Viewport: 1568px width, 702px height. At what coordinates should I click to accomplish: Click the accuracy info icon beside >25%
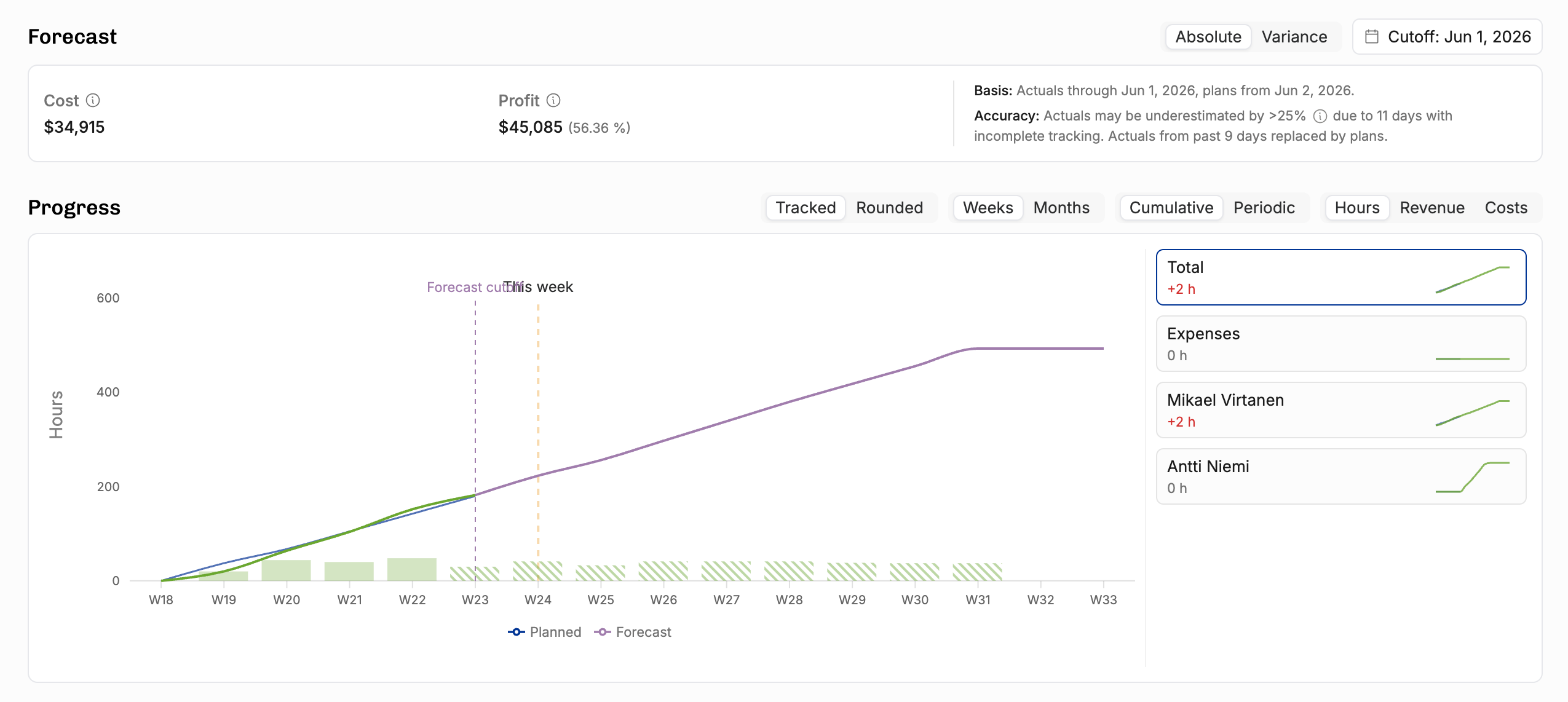point(1320,116)
